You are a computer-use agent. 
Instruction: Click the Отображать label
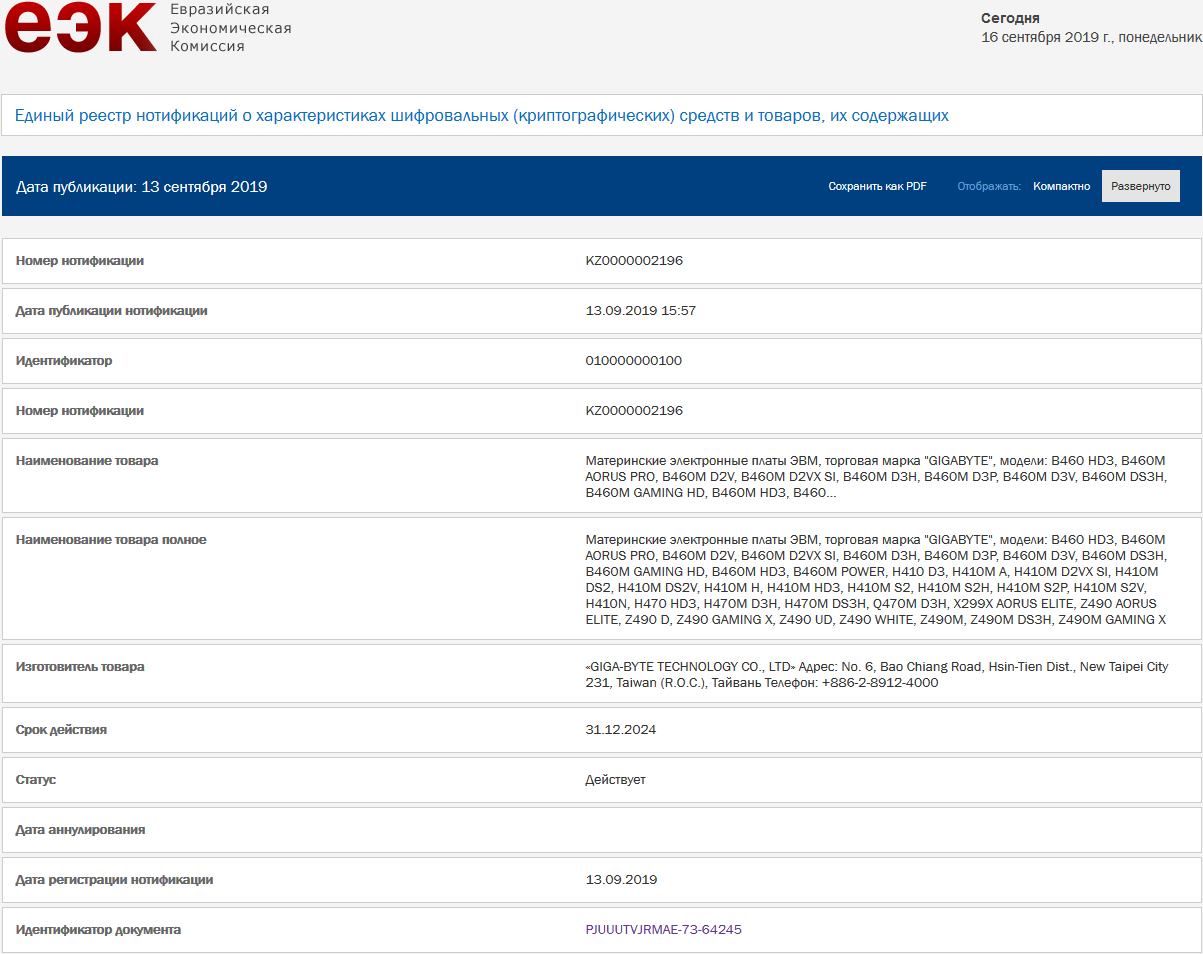[x=989, y=186]
